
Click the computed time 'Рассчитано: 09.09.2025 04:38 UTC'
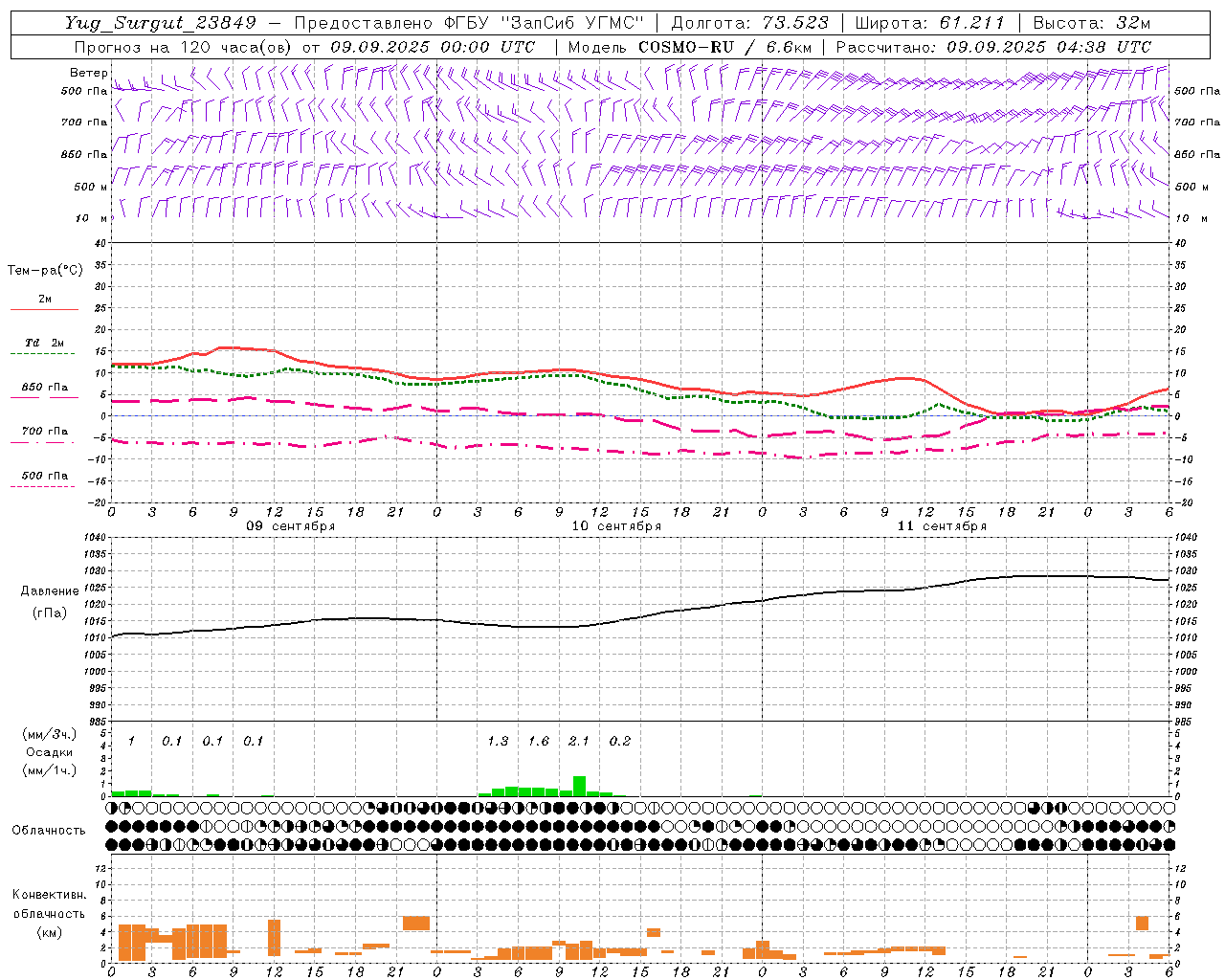click(993, 47)
